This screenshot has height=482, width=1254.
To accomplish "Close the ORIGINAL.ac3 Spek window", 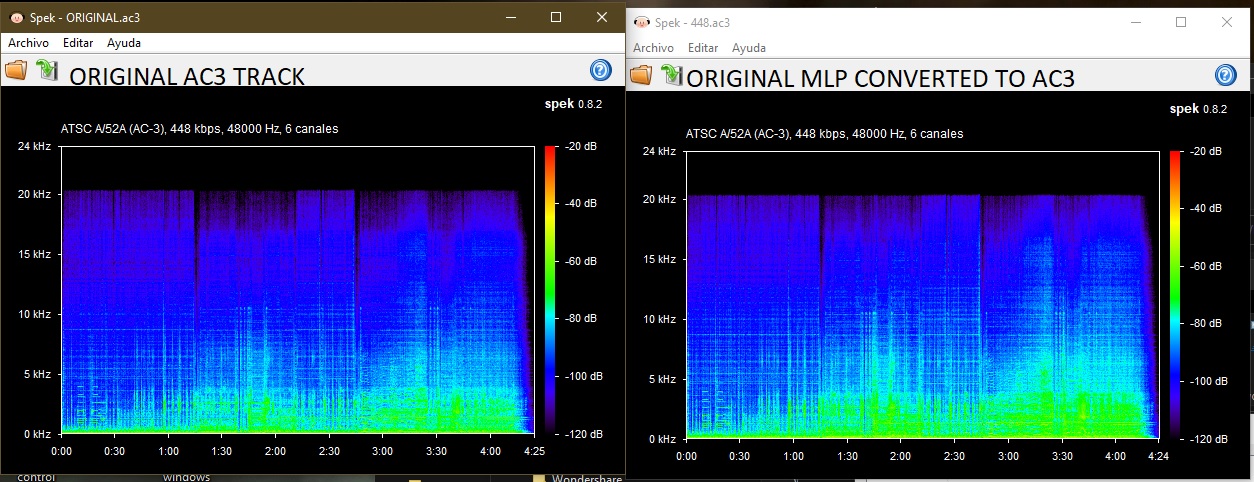I will coord(602,17).
